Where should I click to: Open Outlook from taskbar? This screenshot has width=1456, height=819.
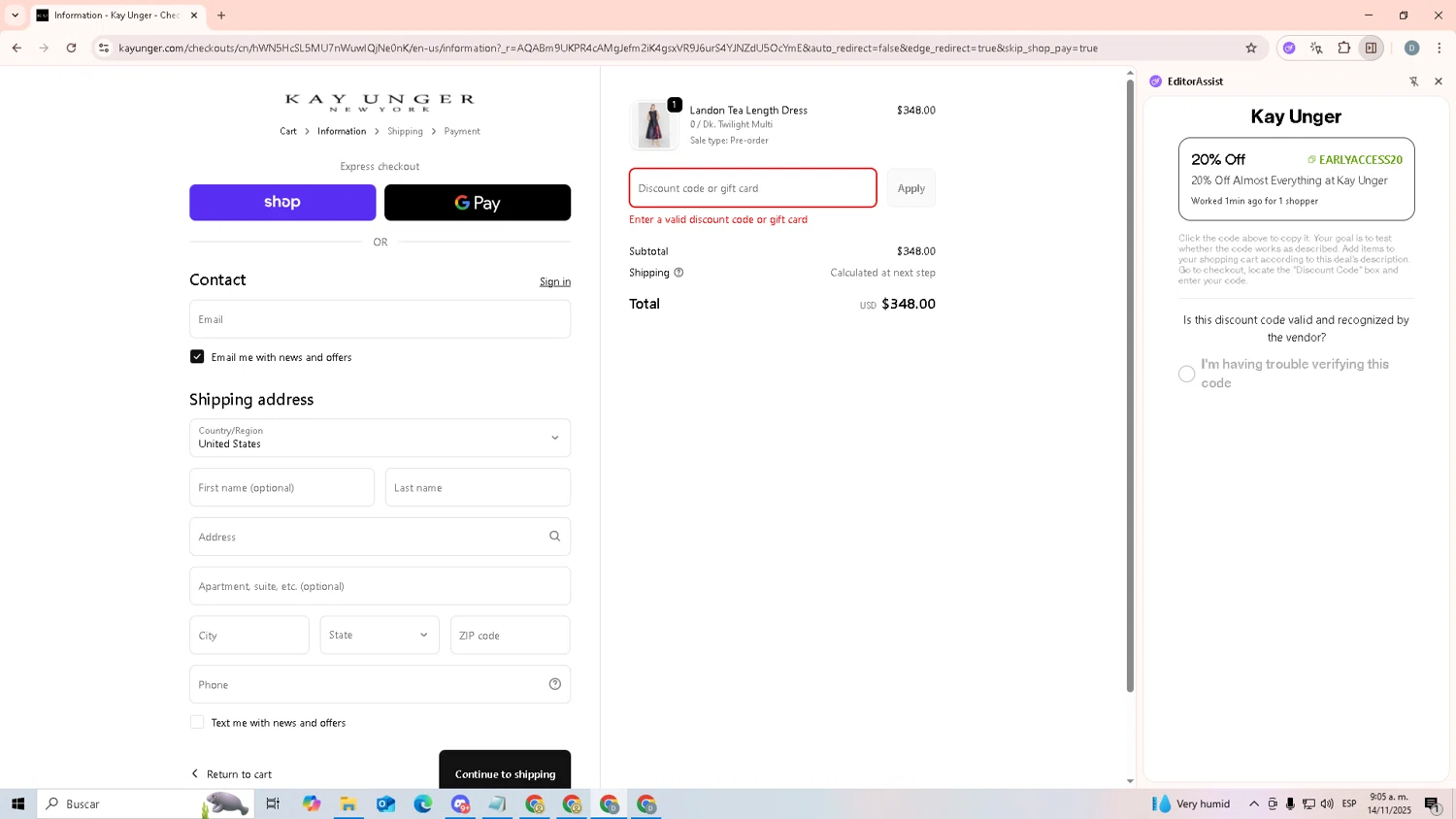385,803
